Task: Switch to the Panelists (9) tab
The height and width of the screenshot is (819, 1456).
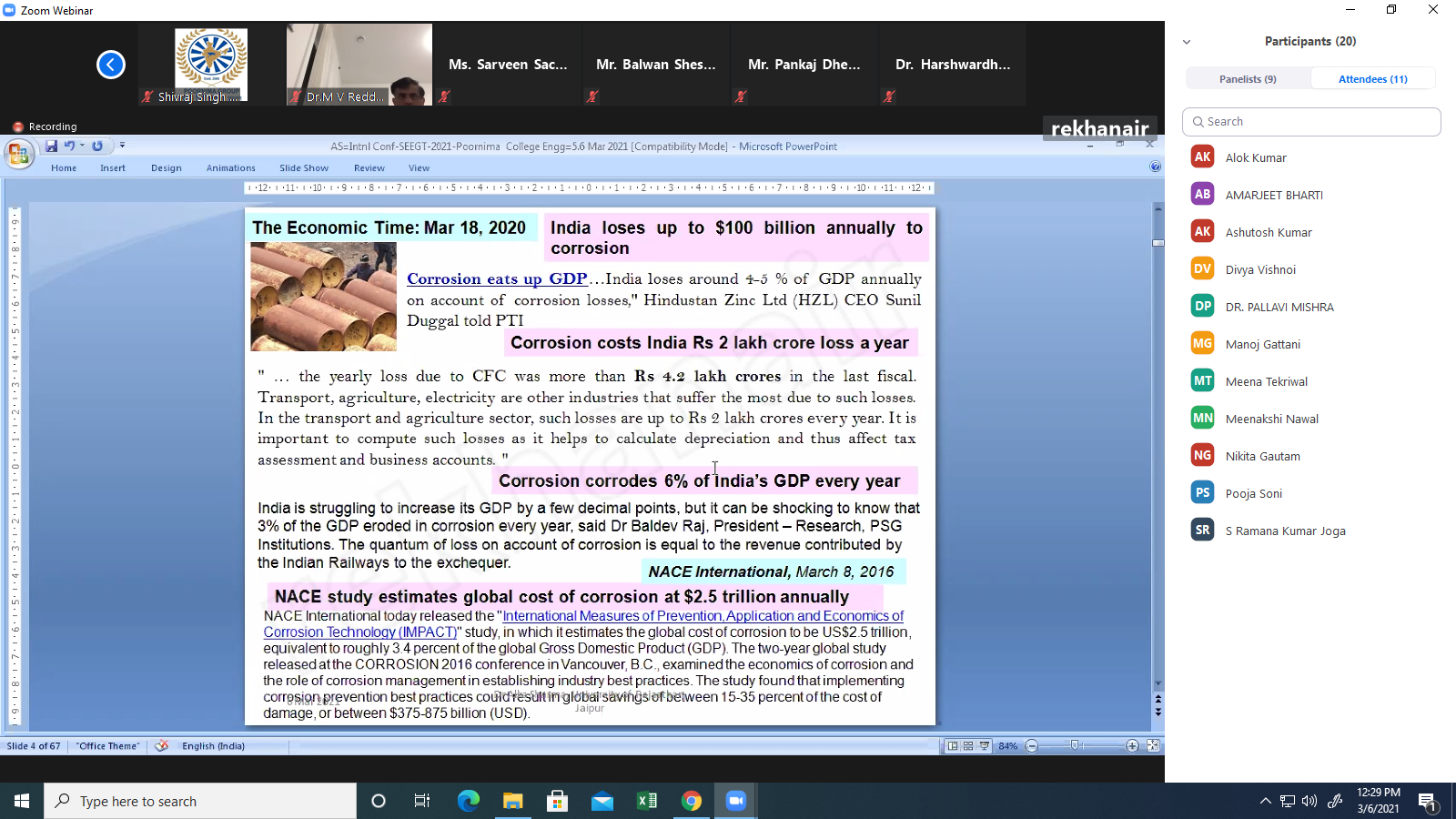Action: (1248, 79)
